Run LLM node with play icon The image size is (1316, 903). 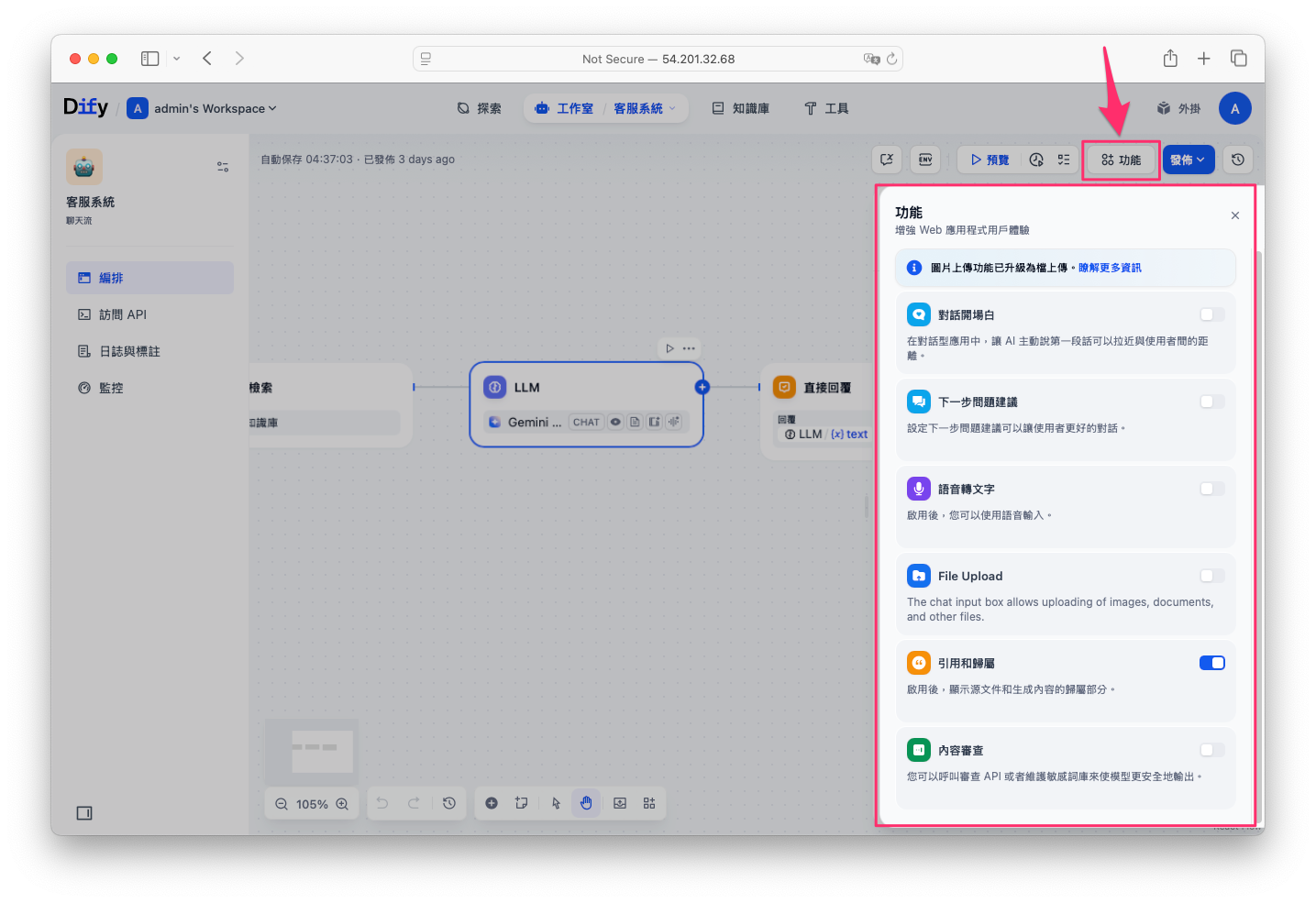point(669,348)
